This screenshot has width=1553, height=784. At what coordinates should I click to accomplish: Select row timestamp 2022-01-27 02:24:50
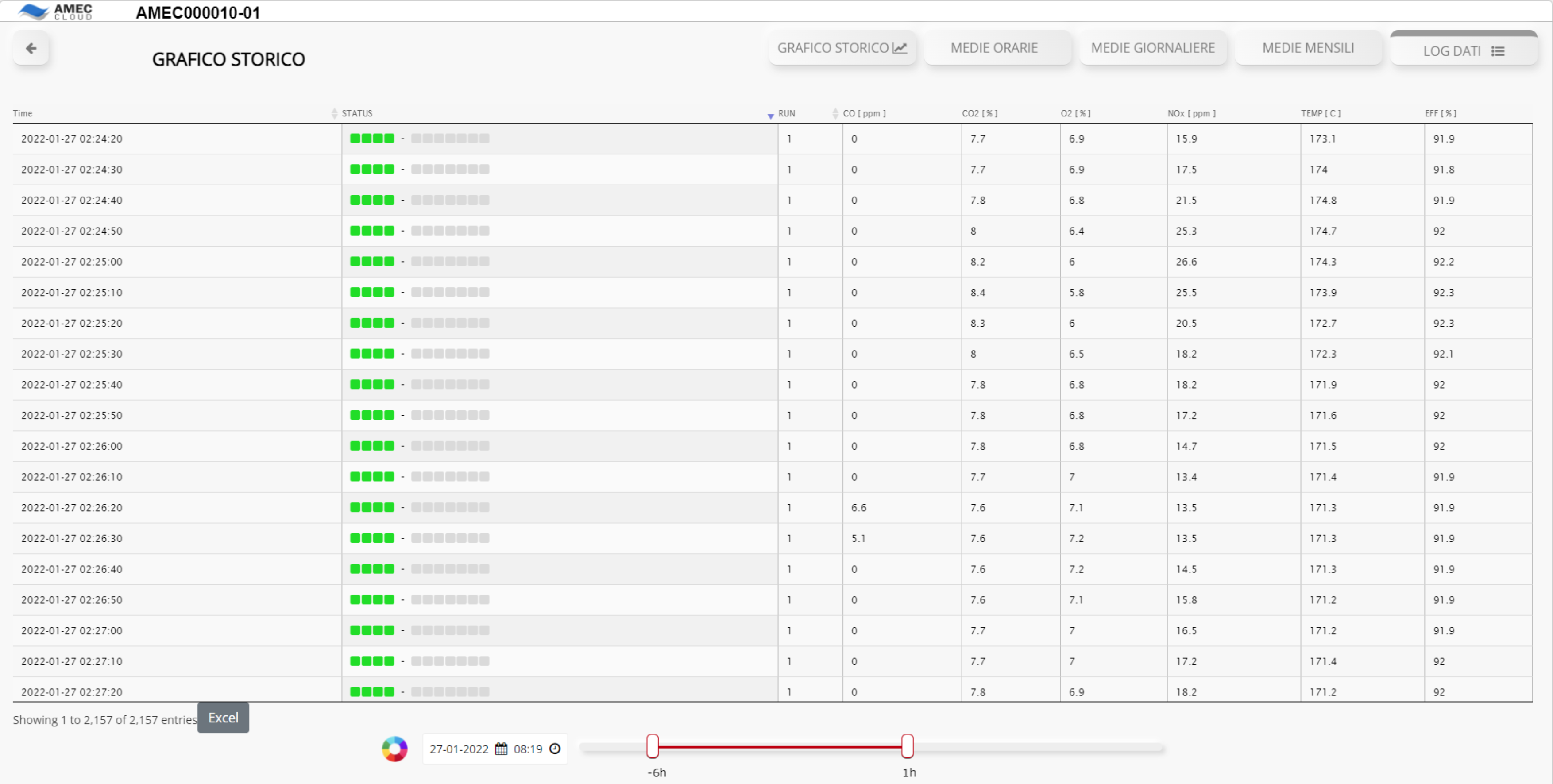click(72, 231)
